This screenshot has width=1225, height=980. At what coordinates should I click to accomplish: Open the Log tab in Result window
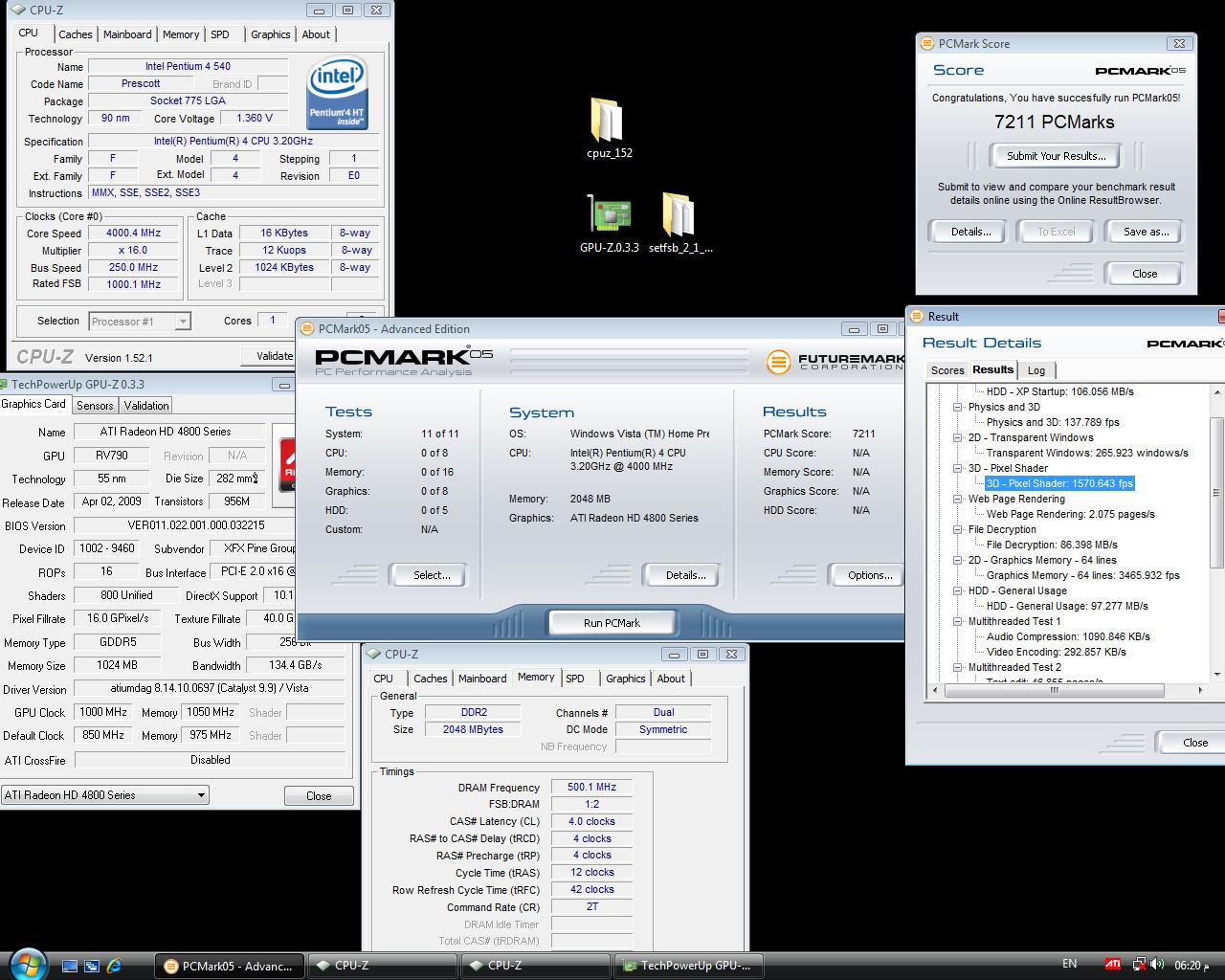[x=1036, y=370]
